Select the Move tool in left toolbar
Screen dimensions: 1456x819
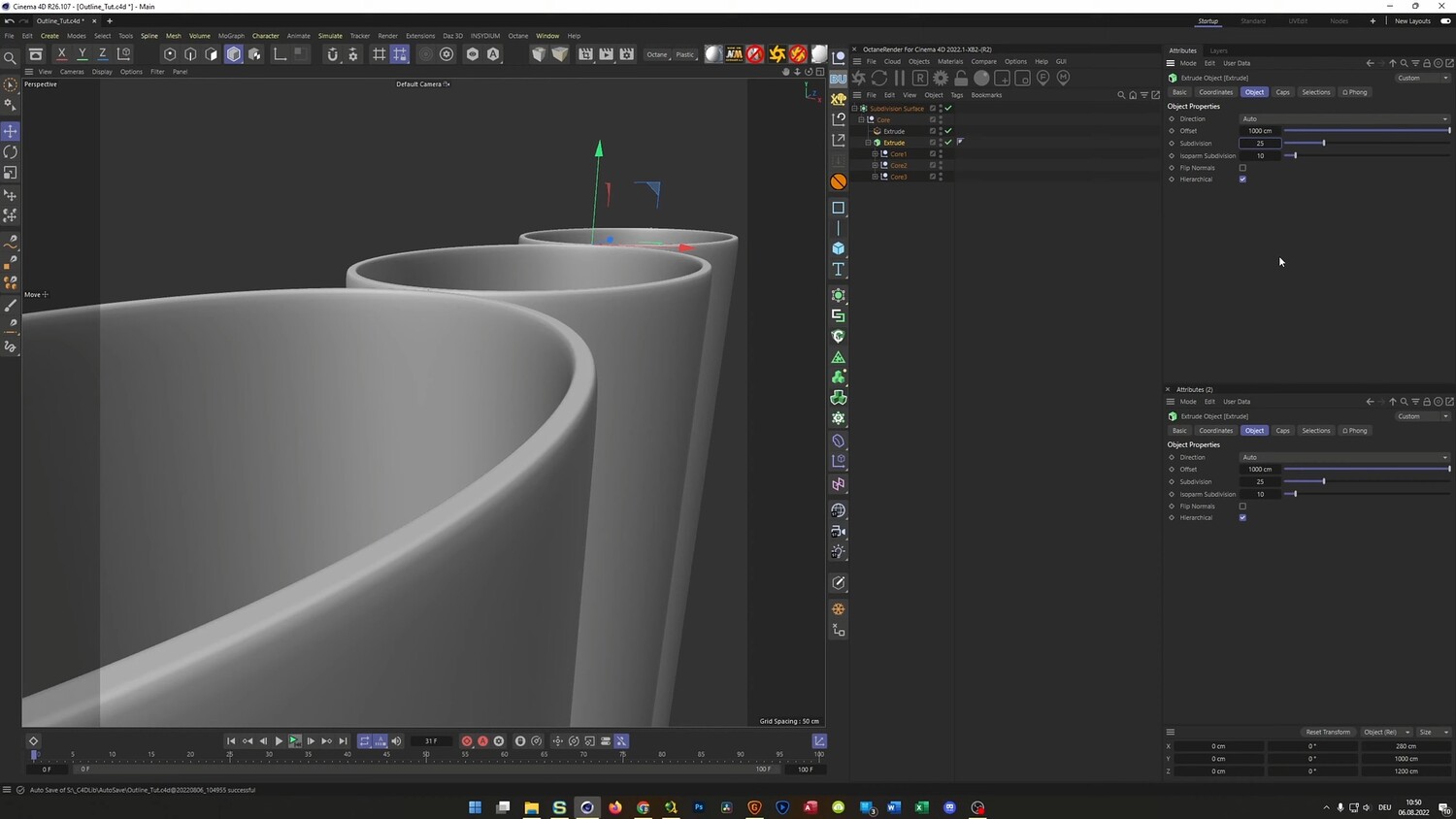coord(11,131)
